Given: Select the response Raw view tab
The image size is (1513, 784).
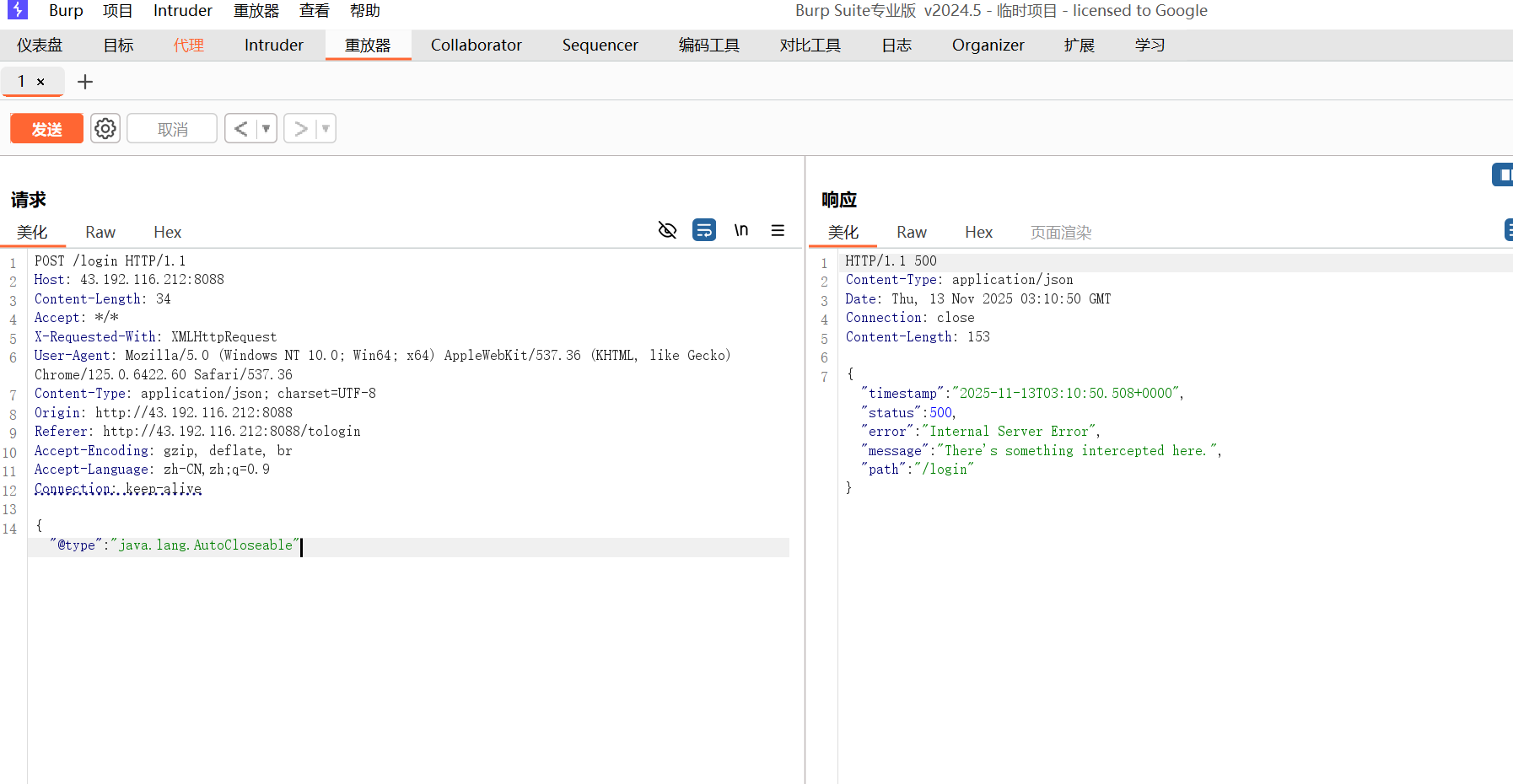Looking at the screenshot, I should pyautogui.click(x=912, y=232).
